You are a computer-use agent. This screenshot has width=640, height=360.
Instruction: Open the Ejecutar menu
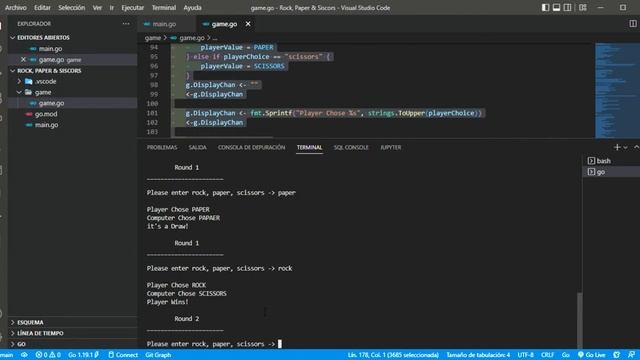(133, 8)
